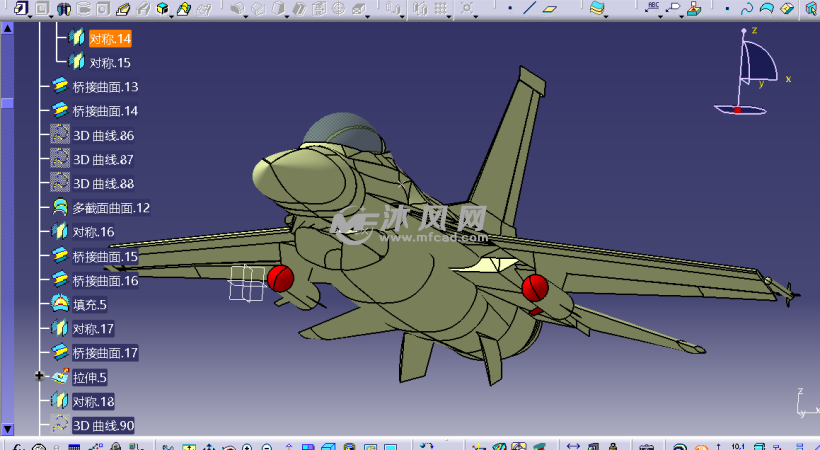820x450 pixels.
Task: Click the flag note with leader icon
Action: [673, 7]
